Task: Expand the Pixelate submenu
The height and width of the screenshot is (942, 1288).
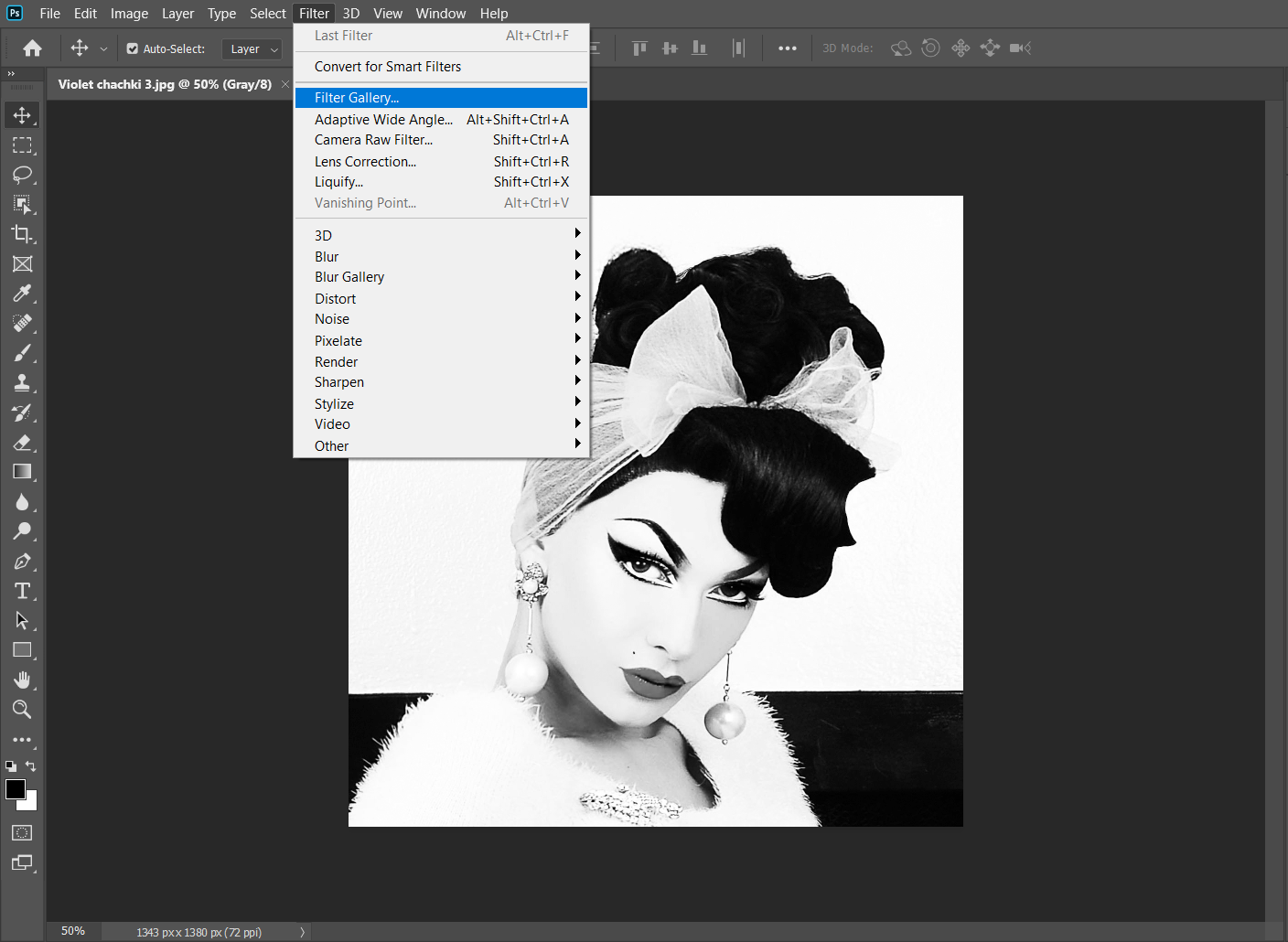Action: tap(441, 340)
